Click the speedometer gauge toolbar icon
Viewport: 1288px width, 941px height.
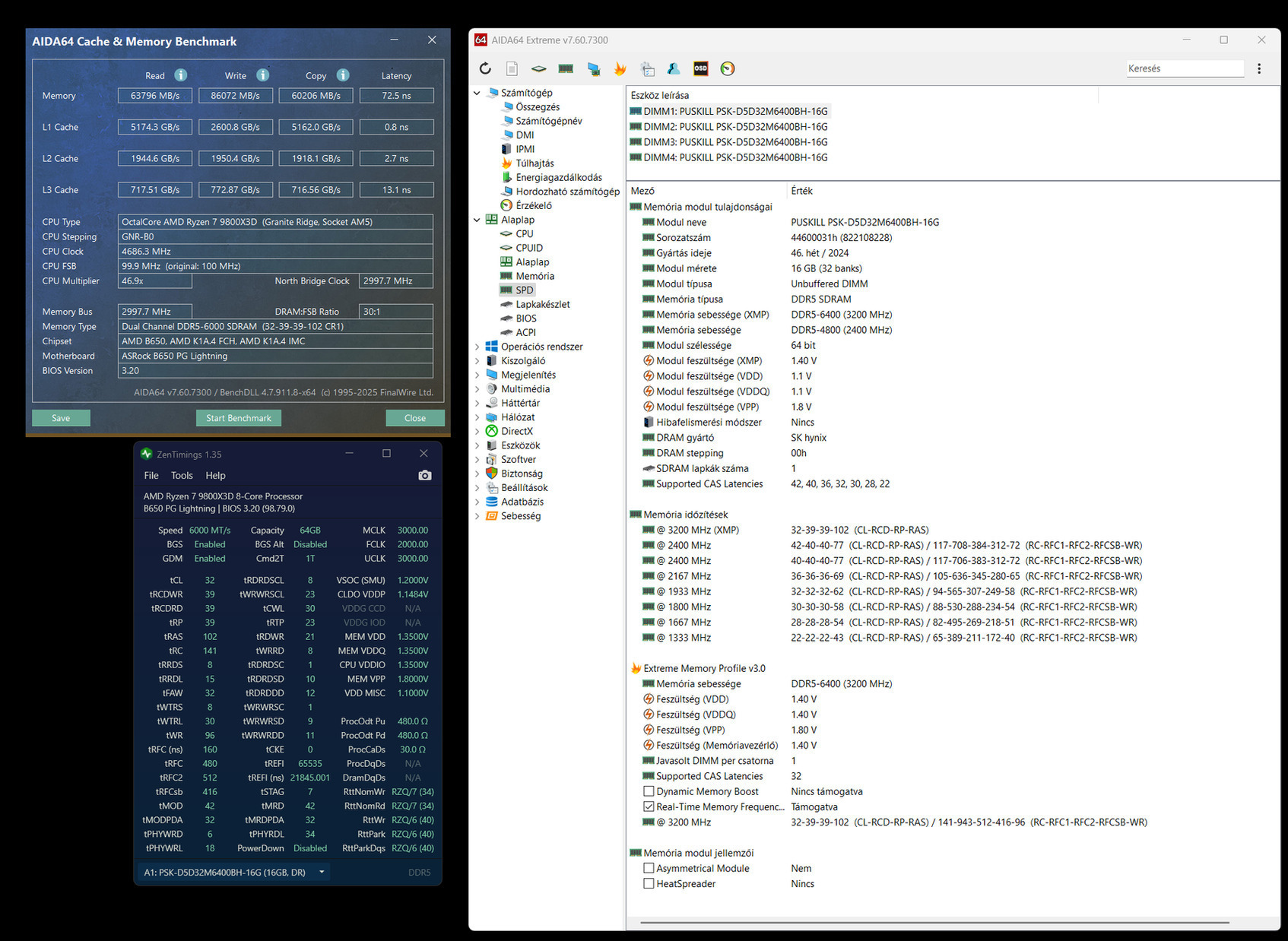tap(728, 68)
